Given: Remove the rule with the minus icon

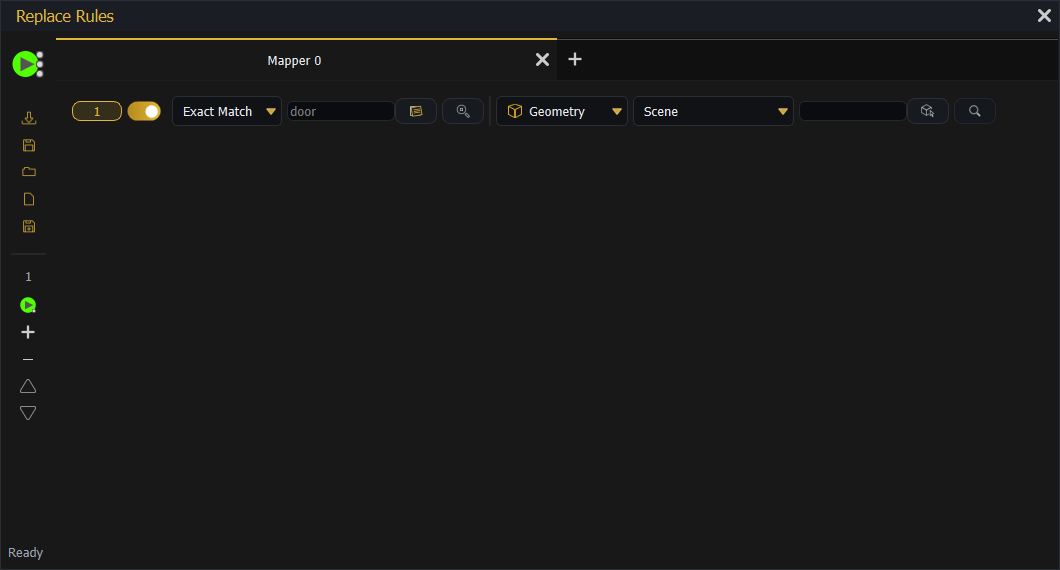Looking at the screenshot, I should pos(28,359).
